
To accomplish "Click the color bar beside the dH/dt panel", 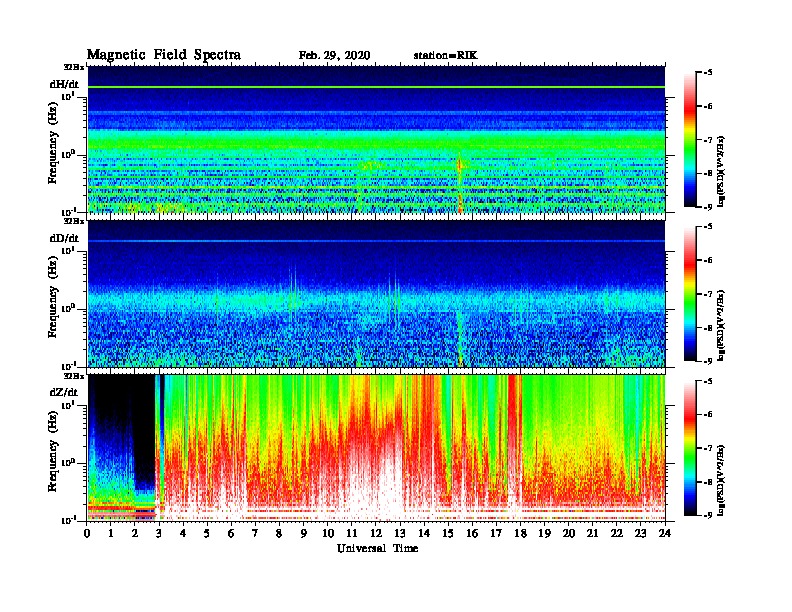I will [690, 140].
